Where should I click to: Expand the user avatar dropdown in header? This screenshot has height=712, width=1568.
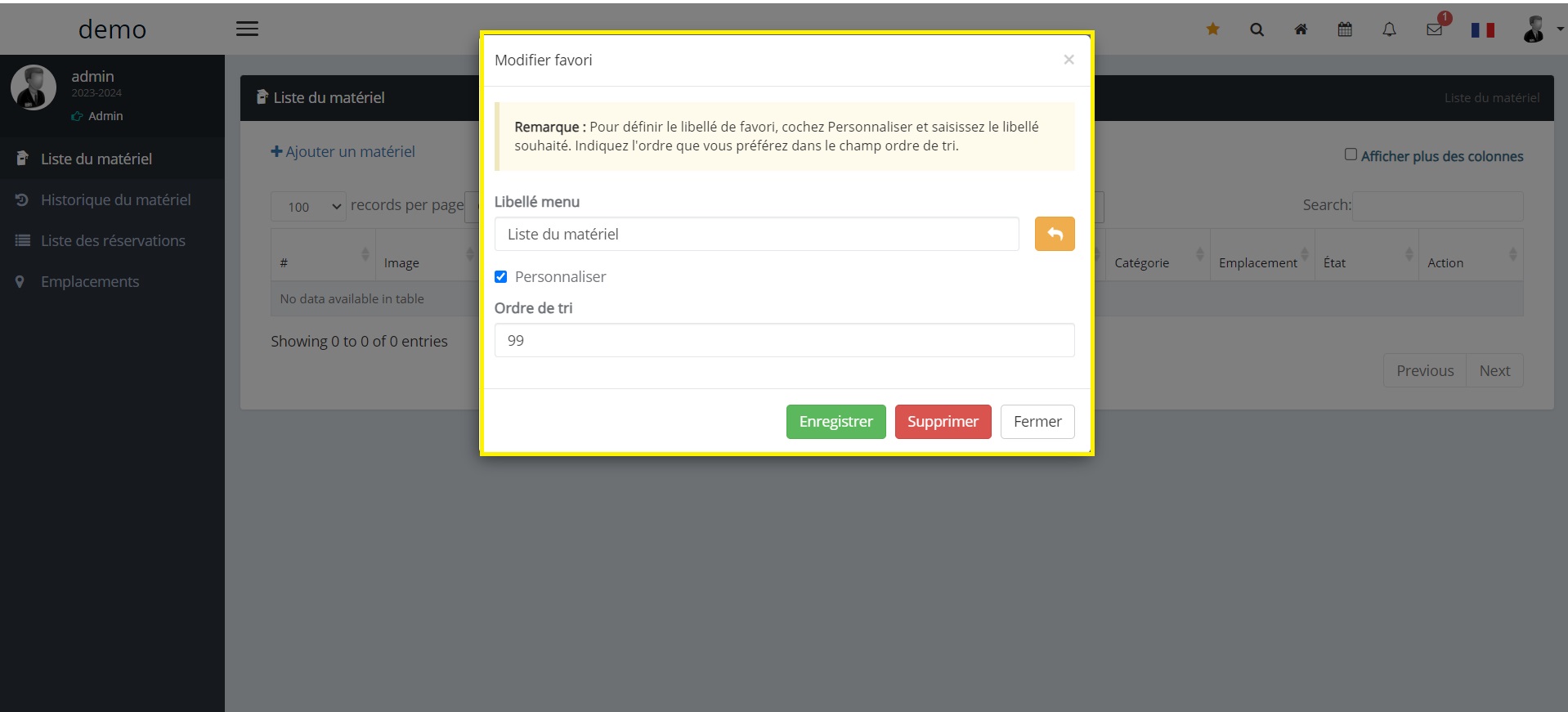click(x=1542, y=29)
